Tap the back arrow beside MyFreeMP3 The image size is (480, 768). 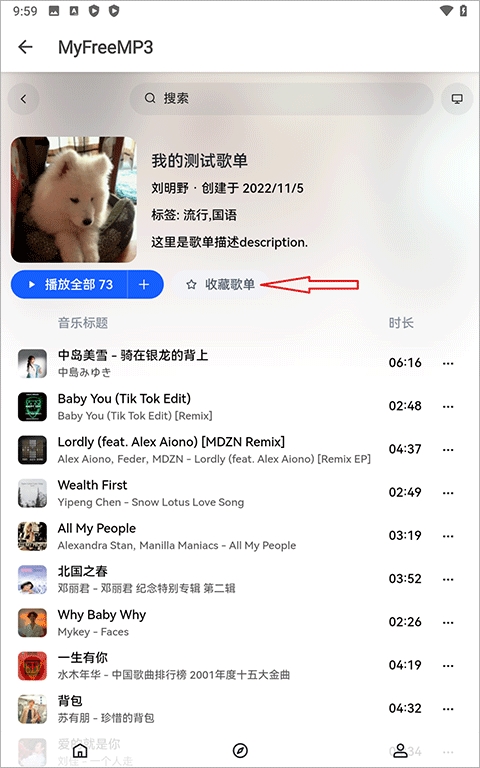click(x=25, y=47)
